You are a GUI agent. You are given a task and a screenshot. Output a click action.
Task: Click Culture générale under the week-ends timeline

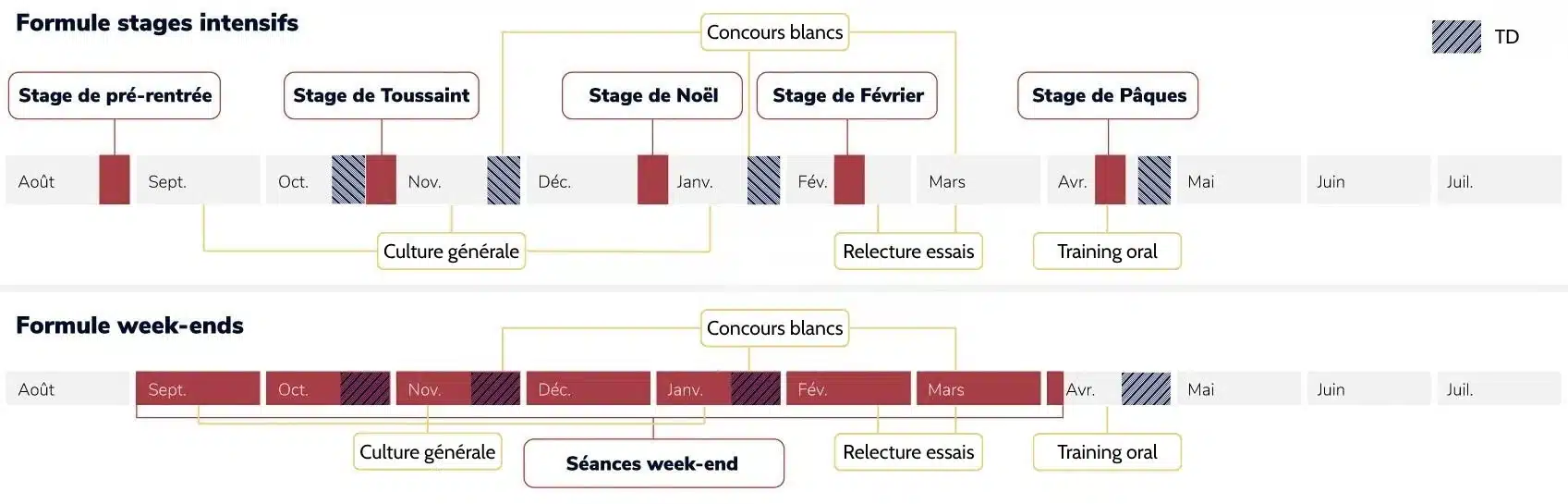pos(427,452)
